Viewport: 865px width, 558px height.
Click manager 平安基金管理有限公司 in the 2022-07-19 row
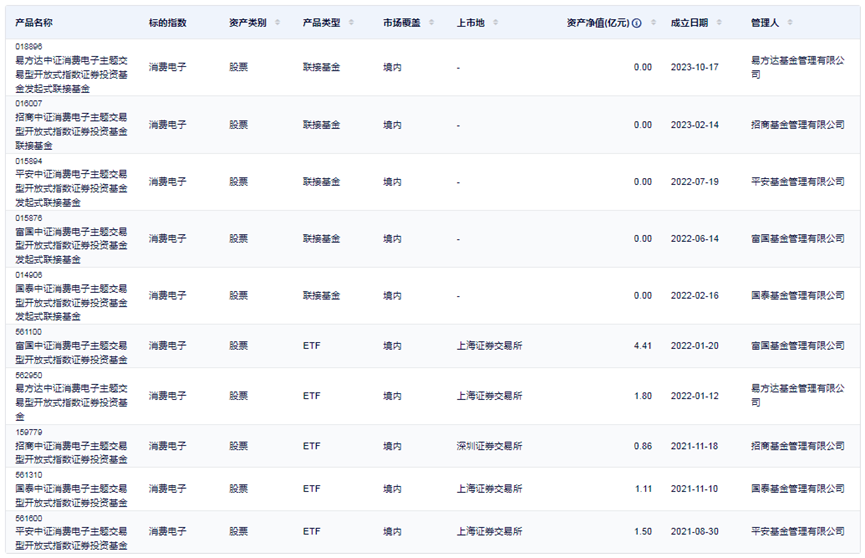tap(798, 182)
